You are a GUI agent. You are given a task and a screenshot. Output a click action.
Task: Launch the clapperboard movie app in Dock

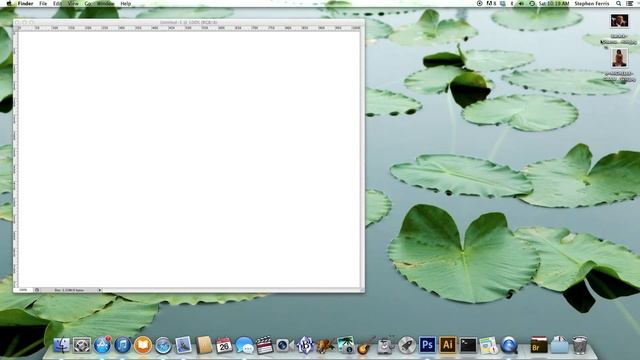pyautogui.click(x=264, y=345)
